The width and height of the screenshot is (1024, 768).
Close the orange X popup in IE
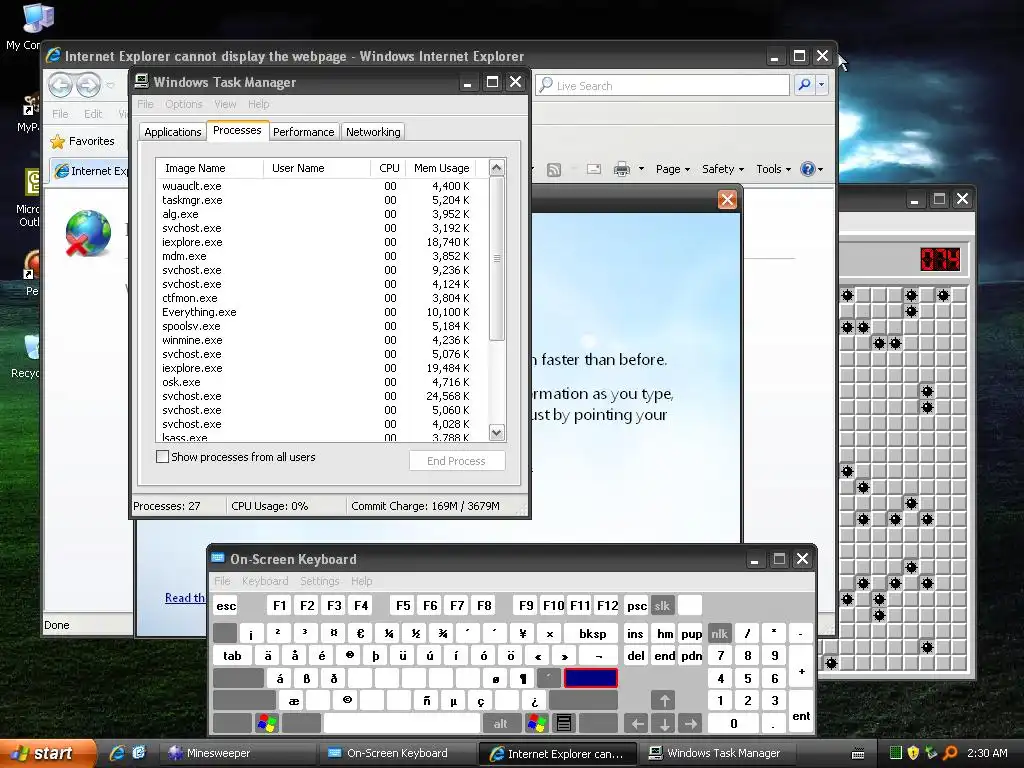tap(727, 200)
